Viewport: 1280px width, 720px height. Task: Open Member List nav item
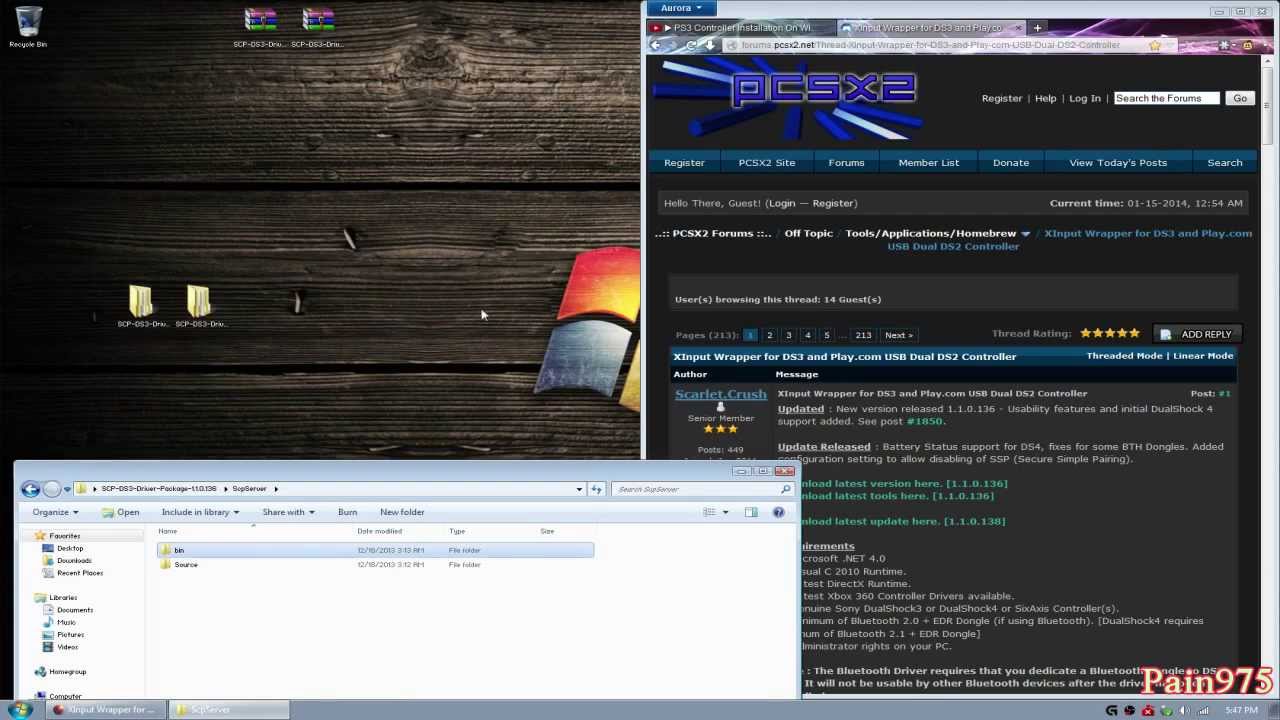point(928,163)
